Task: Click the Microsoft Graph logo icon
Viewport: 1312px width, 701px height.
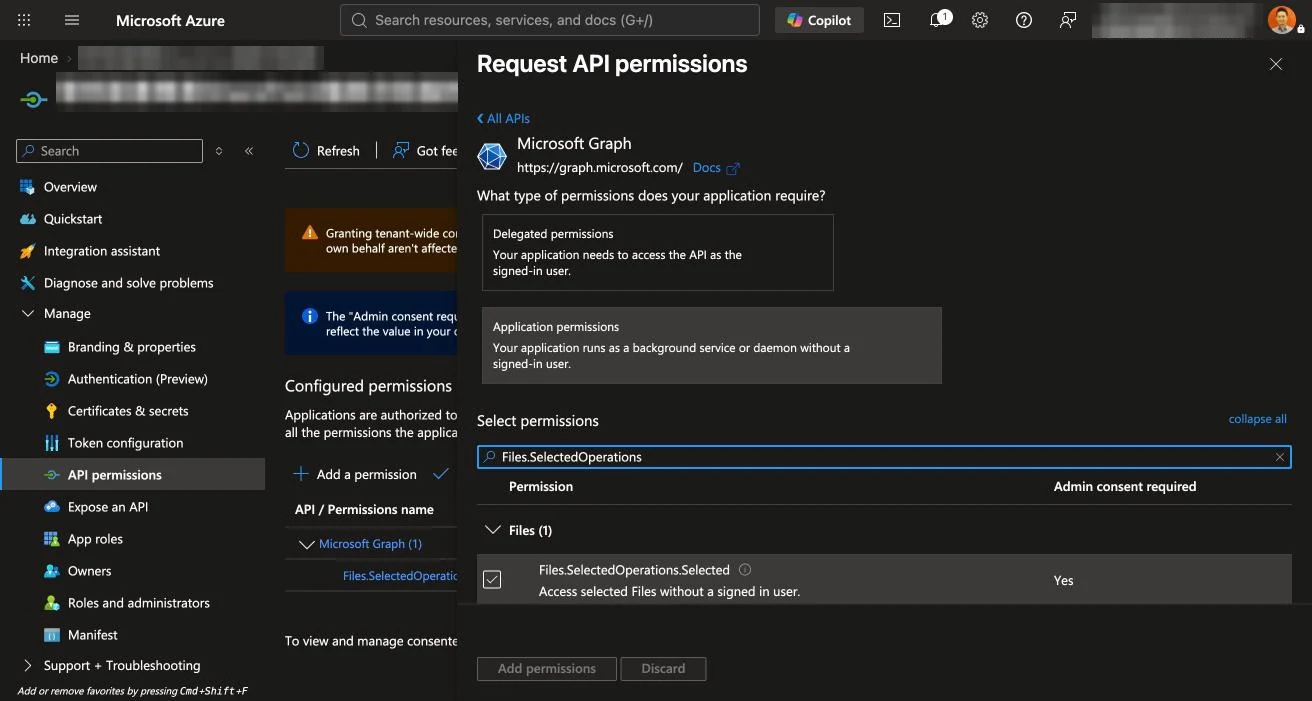Action: (x=492, y=157)
